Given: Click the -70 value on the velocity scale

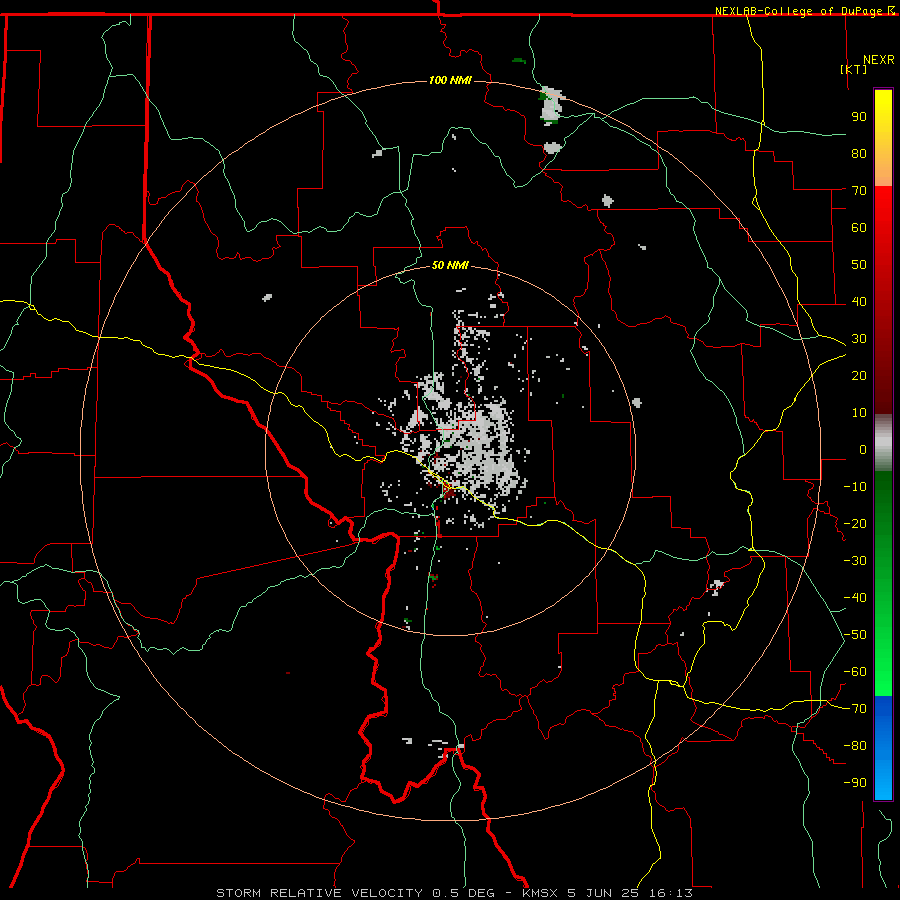Looking at the screenshot, I should click(x=855, y=709).
